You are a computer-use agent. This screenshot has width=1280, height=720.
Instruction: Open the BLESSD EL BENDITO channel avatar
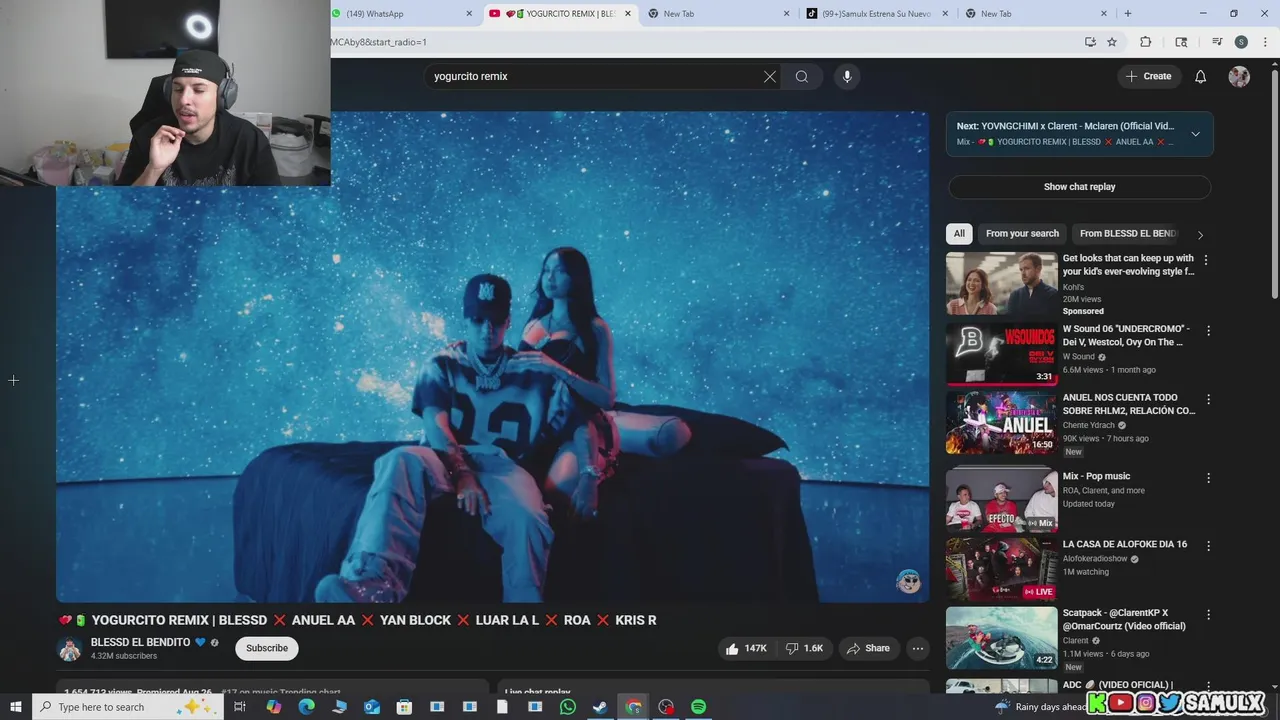70,648
